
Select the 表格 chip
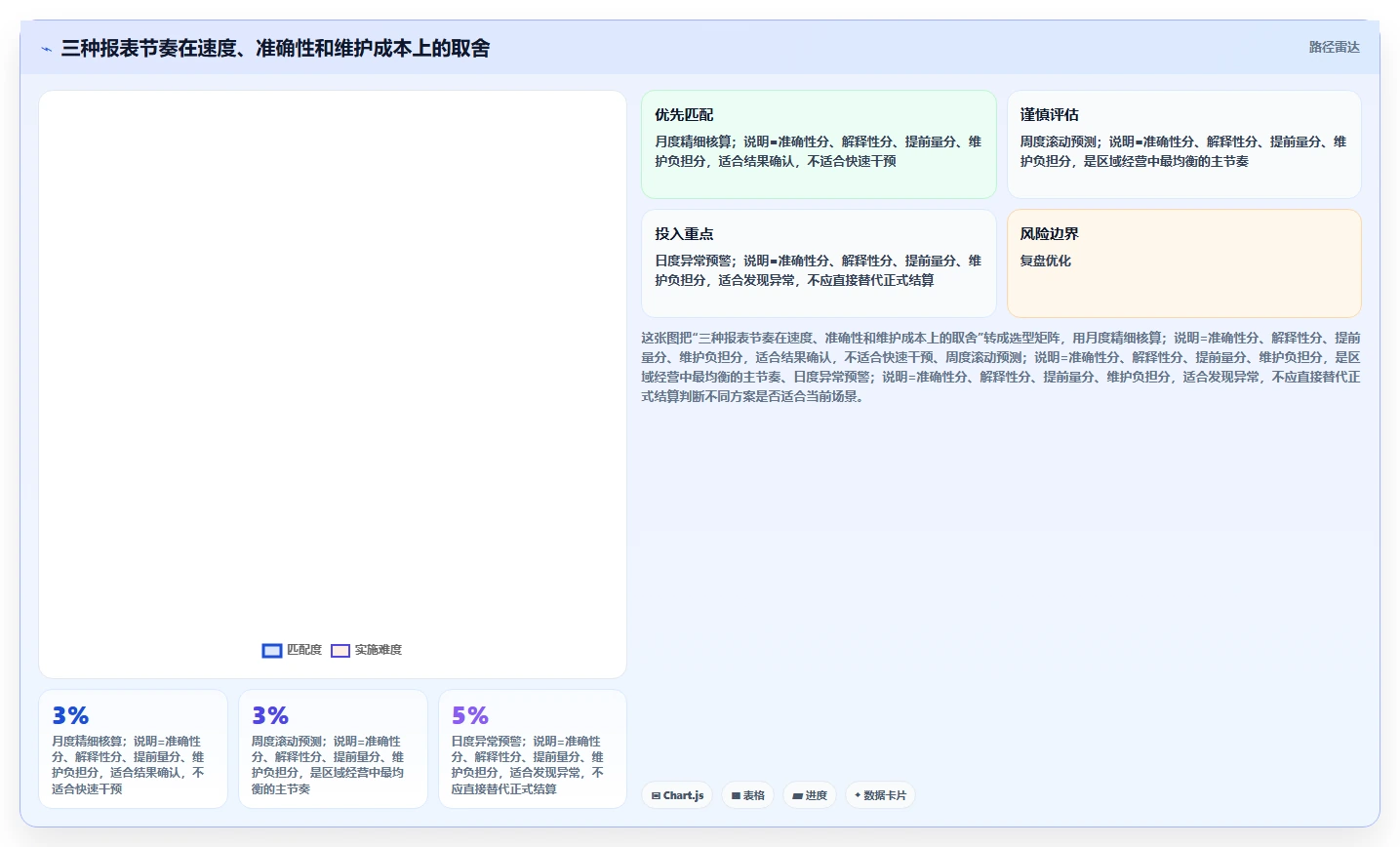pyautogui.click(x=747, y=795)
